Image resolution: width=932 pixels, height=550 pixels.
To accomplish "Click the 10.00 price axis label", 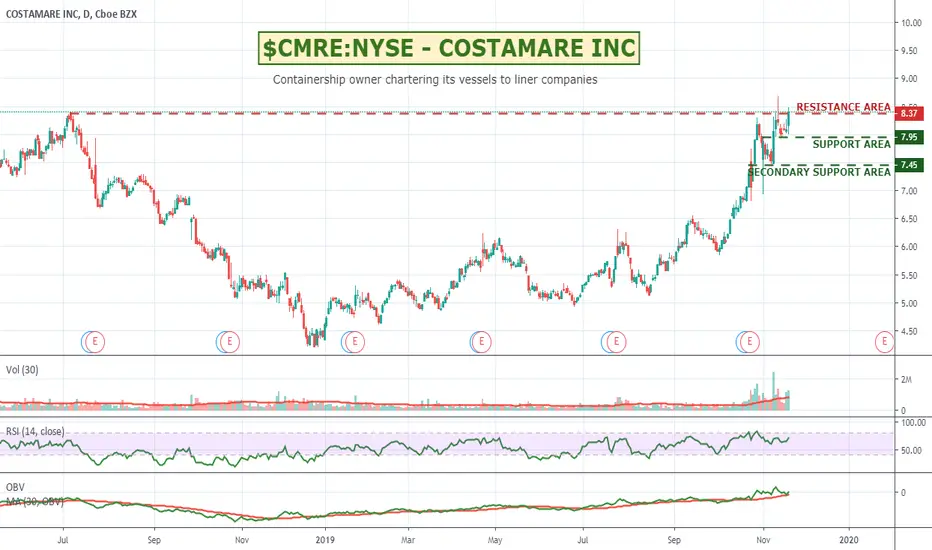I will (911, 23).
